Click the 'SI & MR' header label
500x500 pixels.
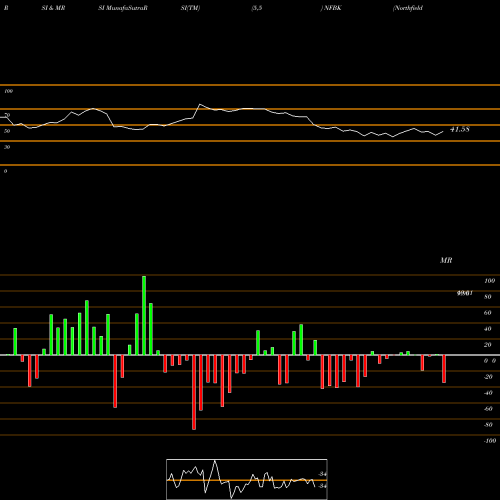[x=53, y=8]
